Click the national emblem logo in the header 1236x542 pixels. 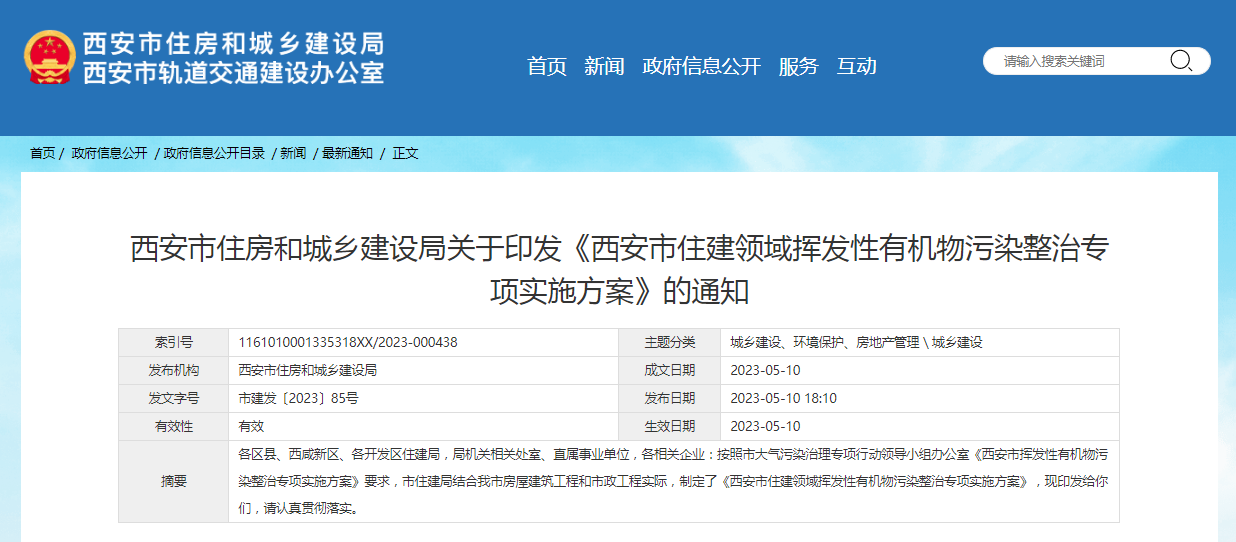point(49,57)
